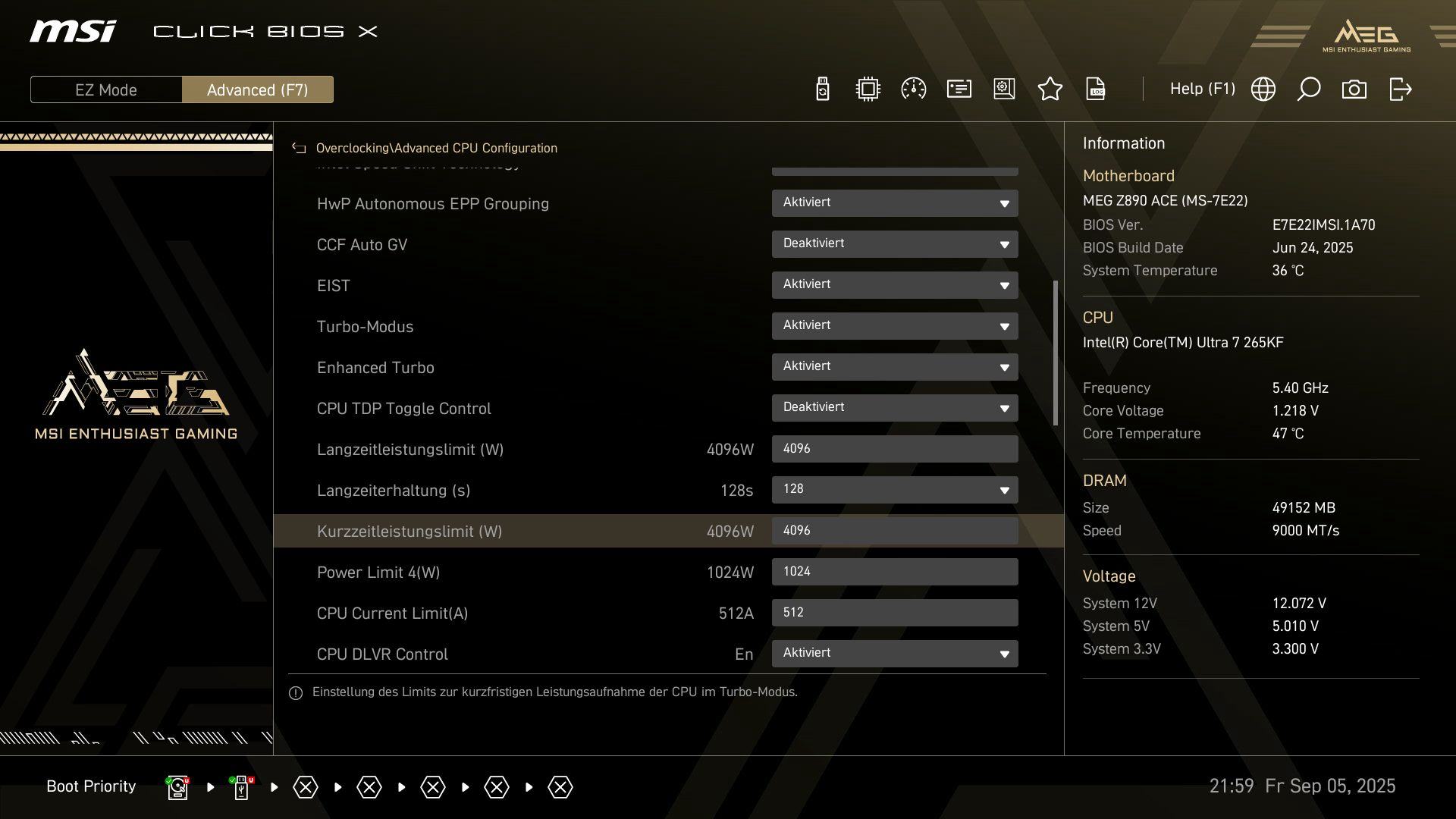Viewport: 1456px width, 819px height.
Task: Click the settings list vertical scrollbar
Action: [x=1055, y=353]
